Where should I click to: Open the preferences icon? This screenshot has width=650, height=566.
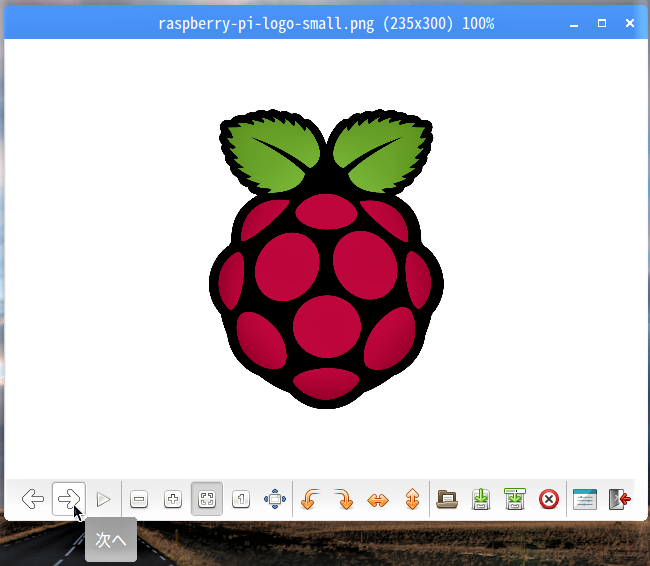tap(585, 499)
